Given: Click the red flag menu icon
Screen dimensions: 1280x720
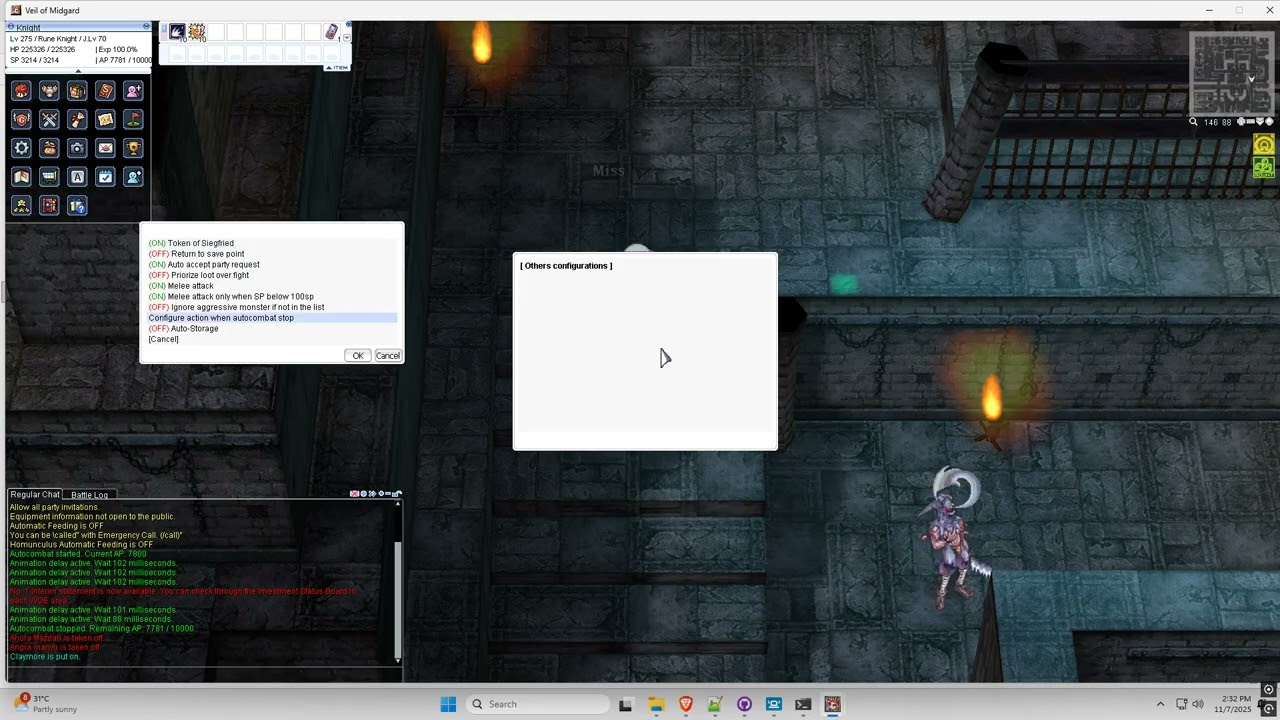Looking at the screenshot, I should coord(133,119).
